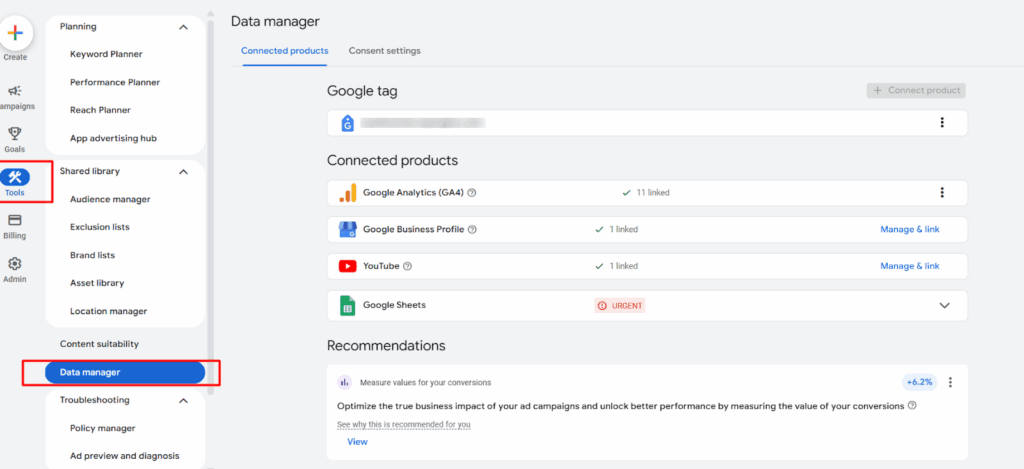Open help icon beside YouTube
This screenshot has width=1024, height=469.
pyautogui.click(x=408, y=266)
